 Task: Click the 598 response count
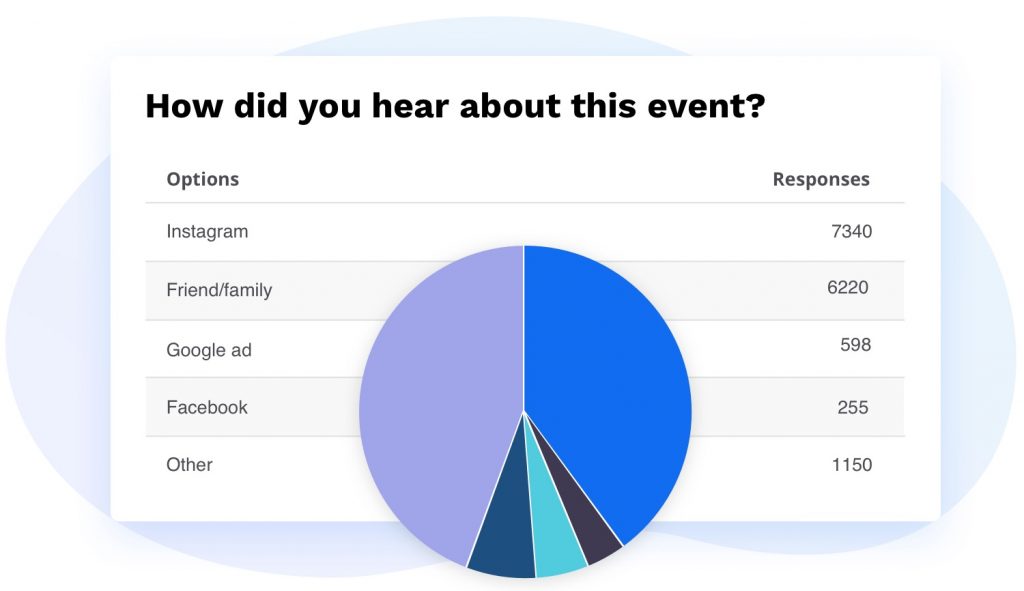855,346
